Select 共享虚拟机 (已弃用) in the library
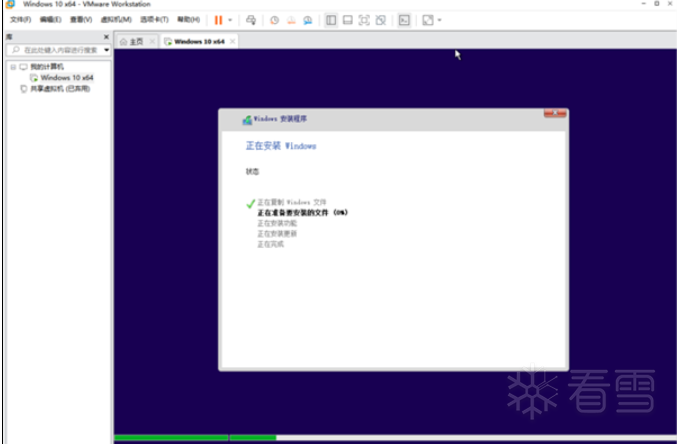Viewport: 677px width, 444px height. coord(60,89)
